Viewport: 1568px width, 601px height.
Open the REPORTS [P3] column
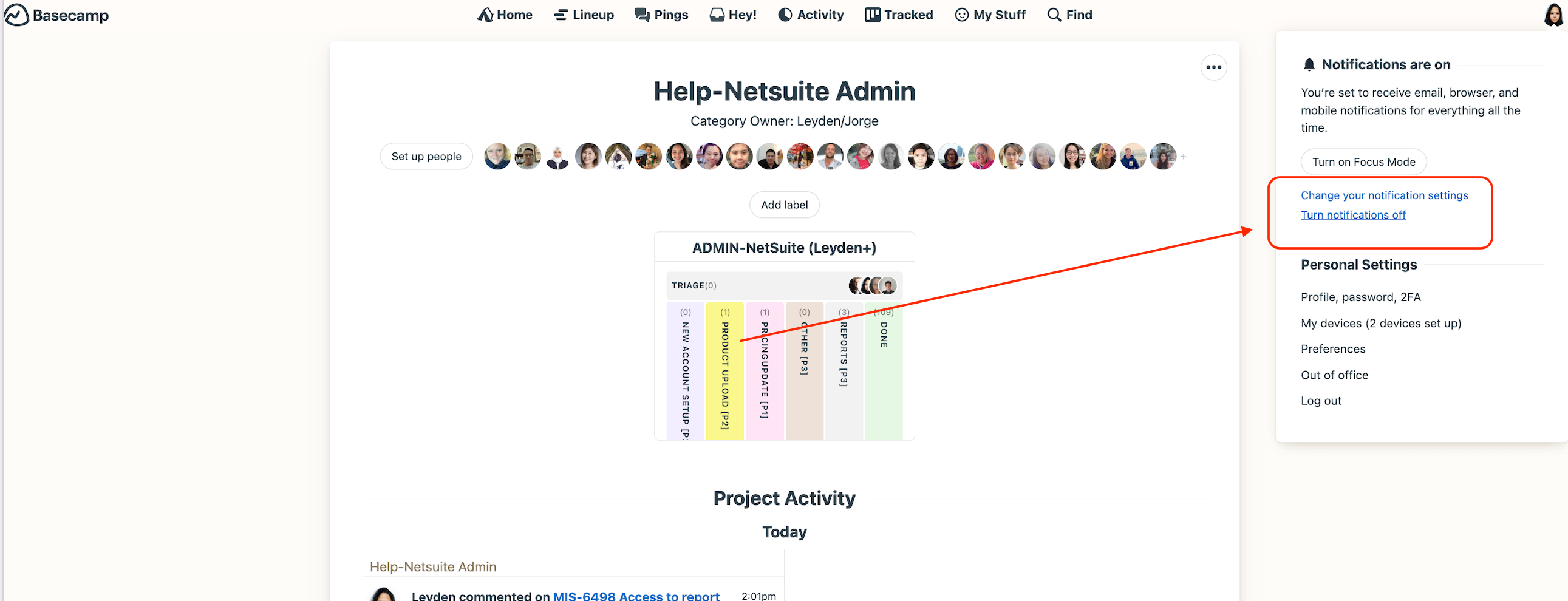click(x=844, y=371)
